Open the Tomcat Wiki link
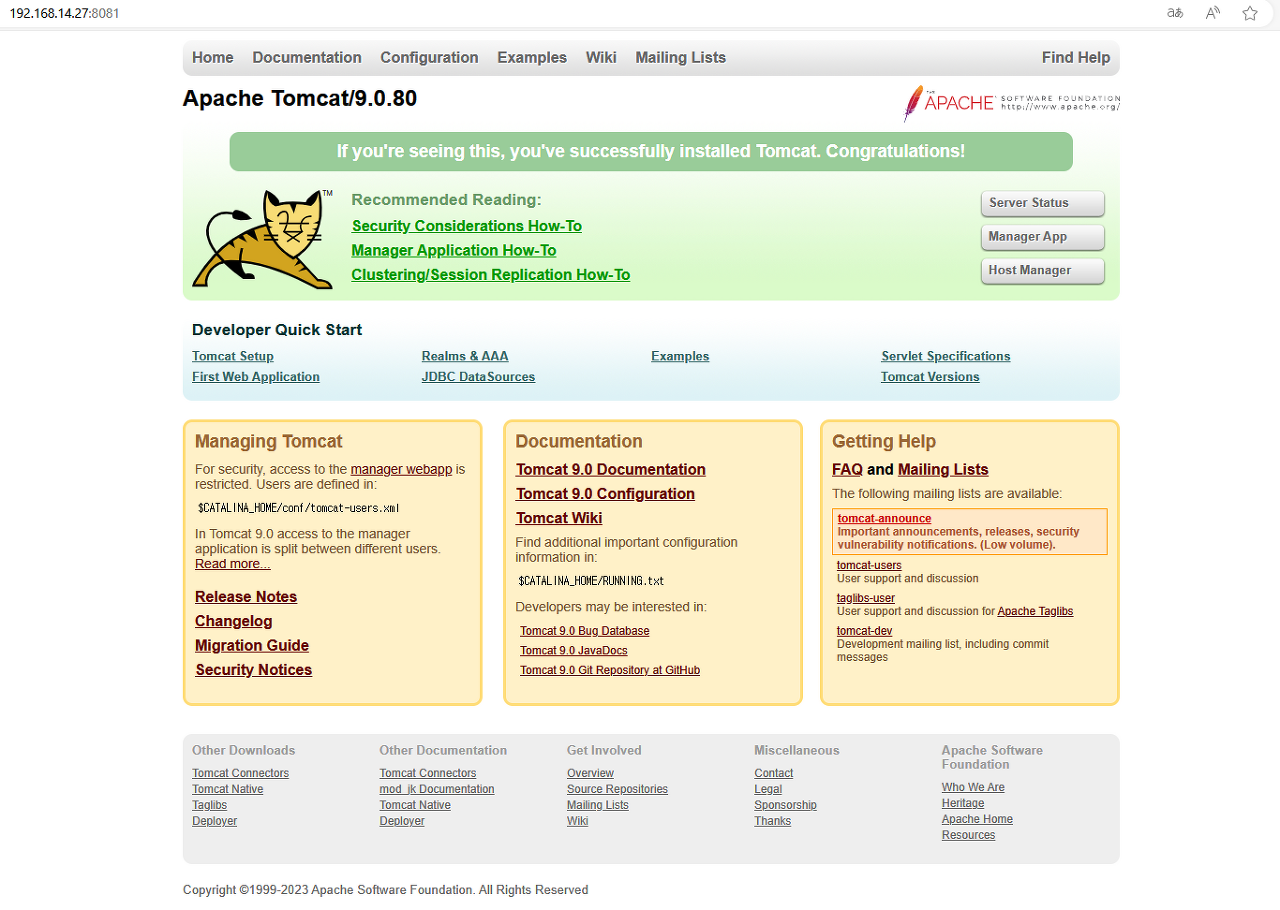 (559, 518)
